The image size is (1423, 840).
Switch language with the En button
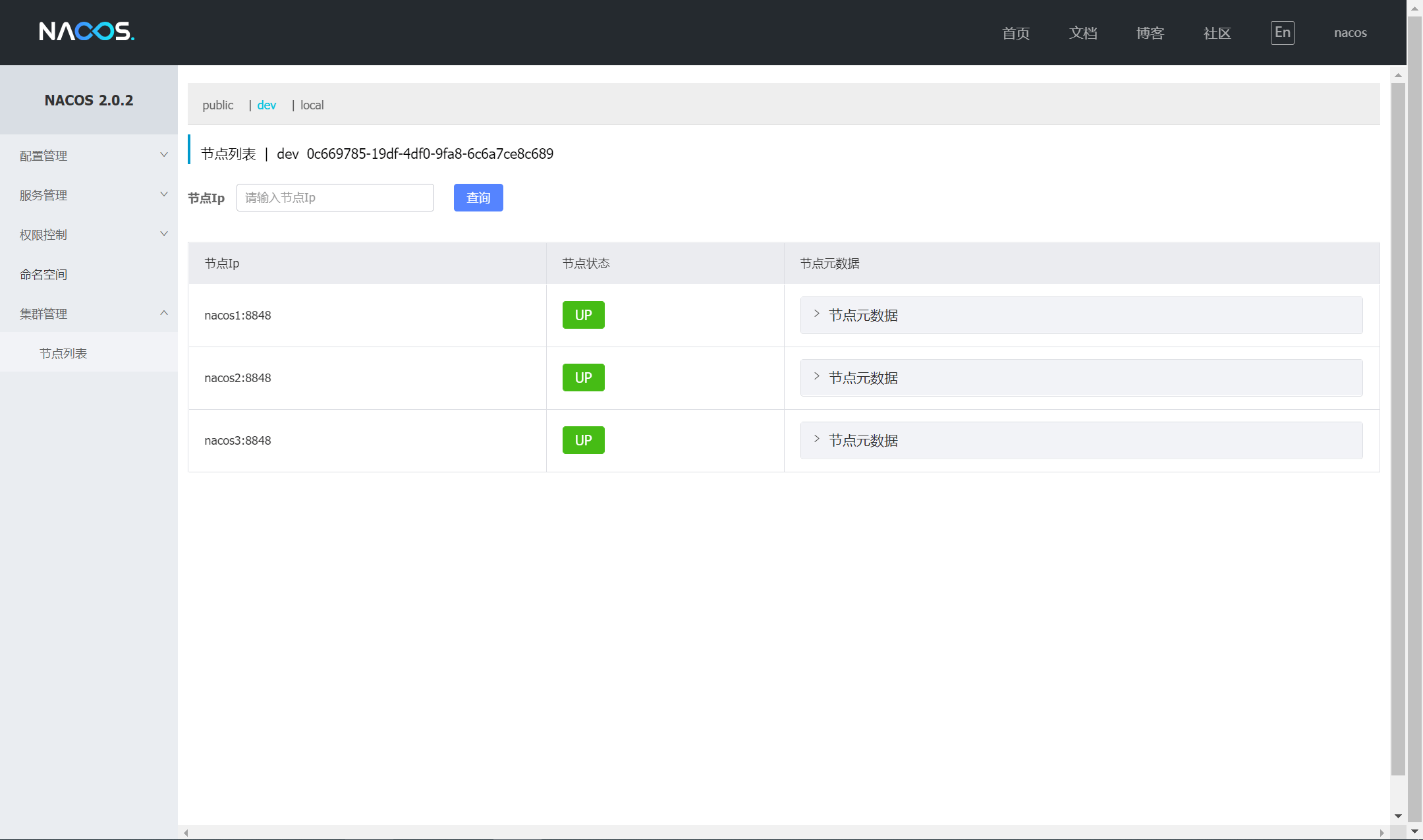click(1282, 32)
